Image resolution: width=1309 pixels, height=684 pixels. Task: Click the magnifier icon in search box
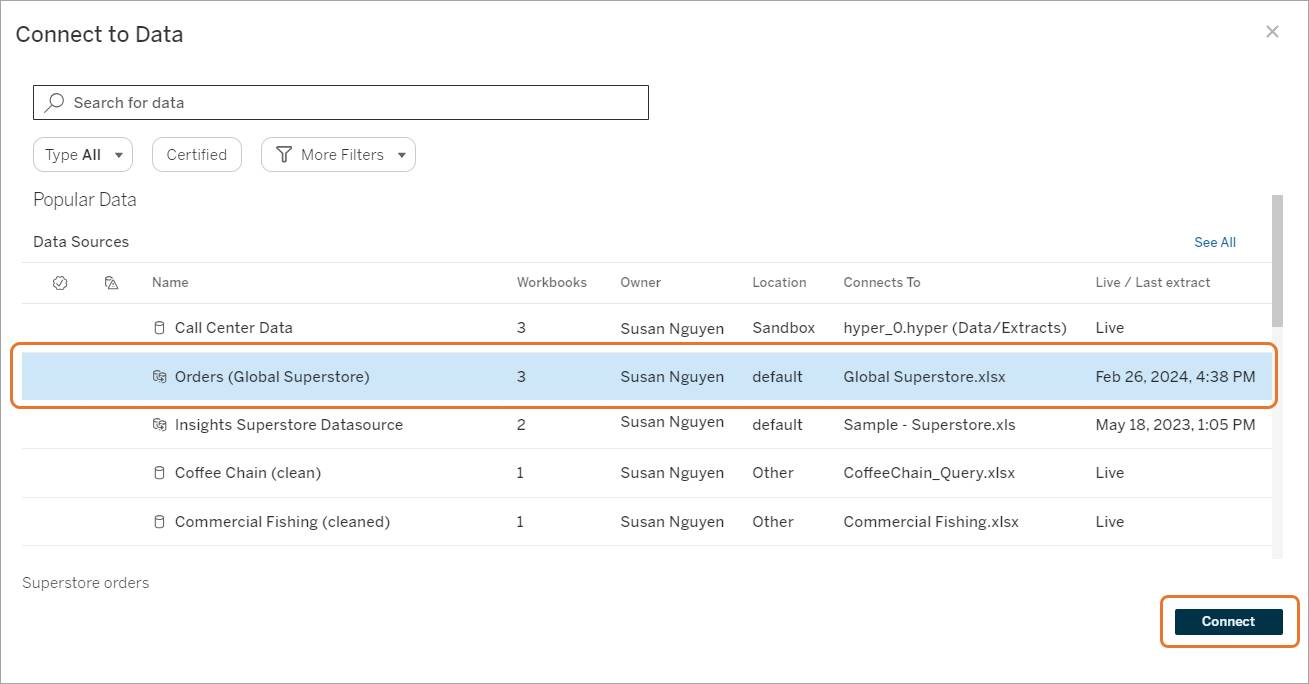click(55, 102)
